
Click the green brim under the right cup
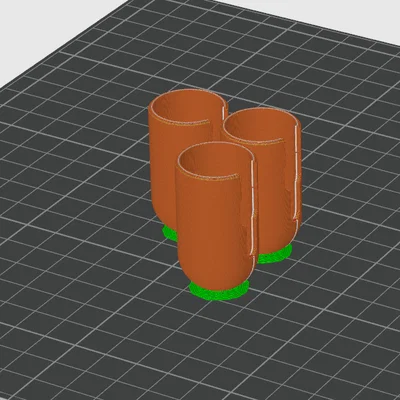(x=275, y=255)
